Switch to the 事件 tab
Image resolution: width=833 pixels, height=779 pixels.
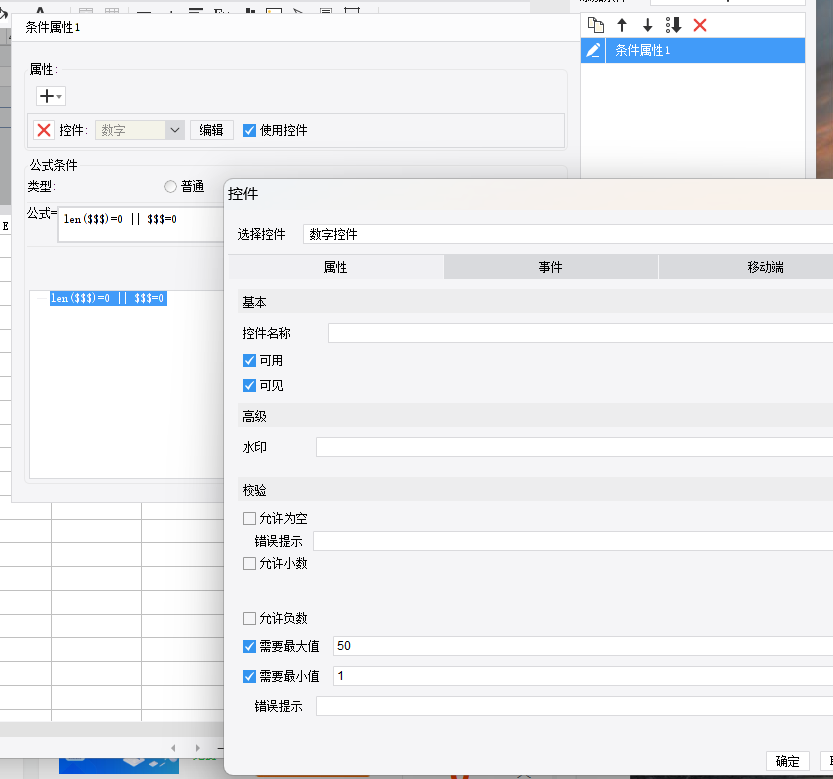[x=550, y=267]
